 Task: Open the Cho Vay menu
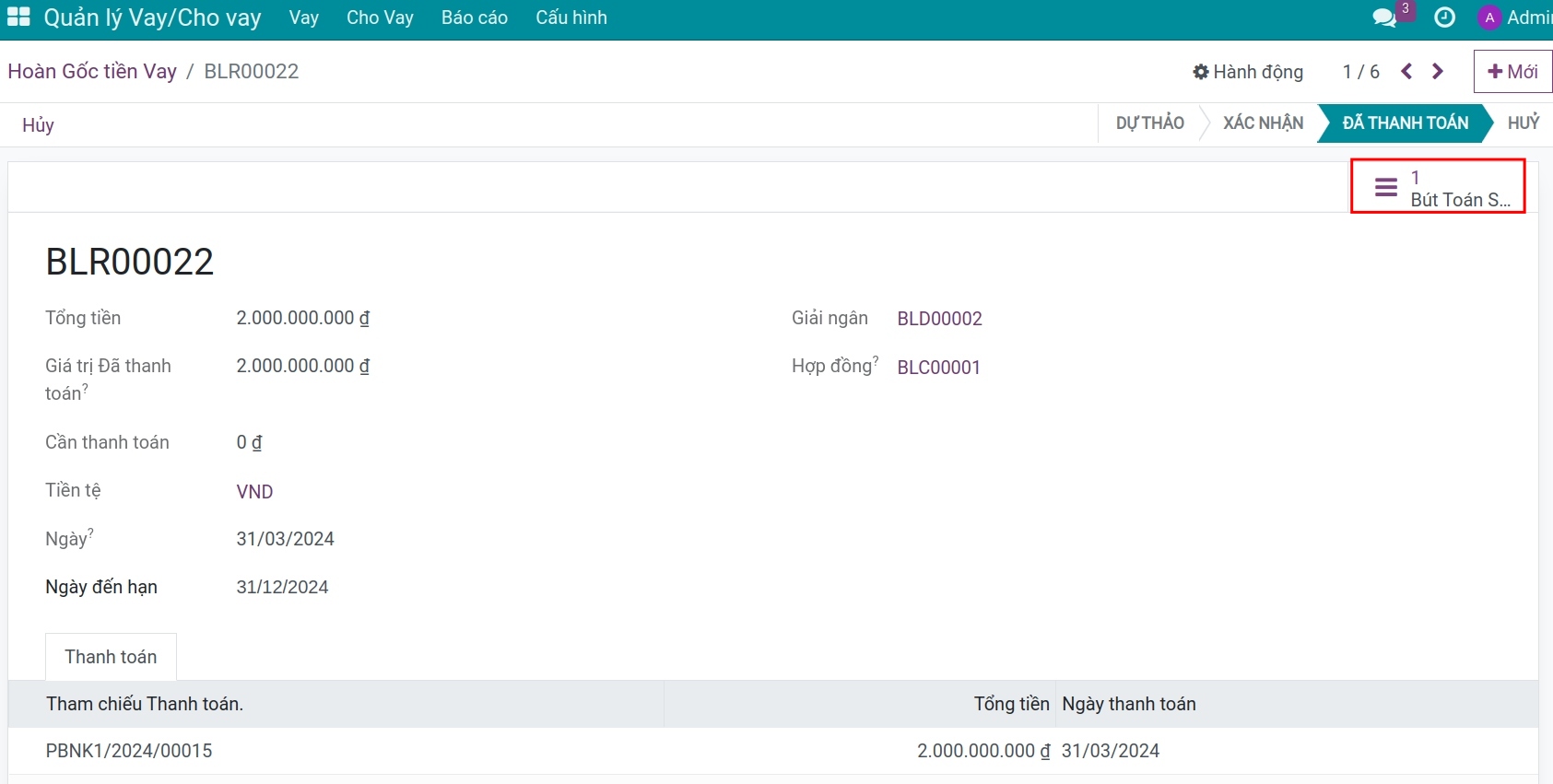pos(380,18)
